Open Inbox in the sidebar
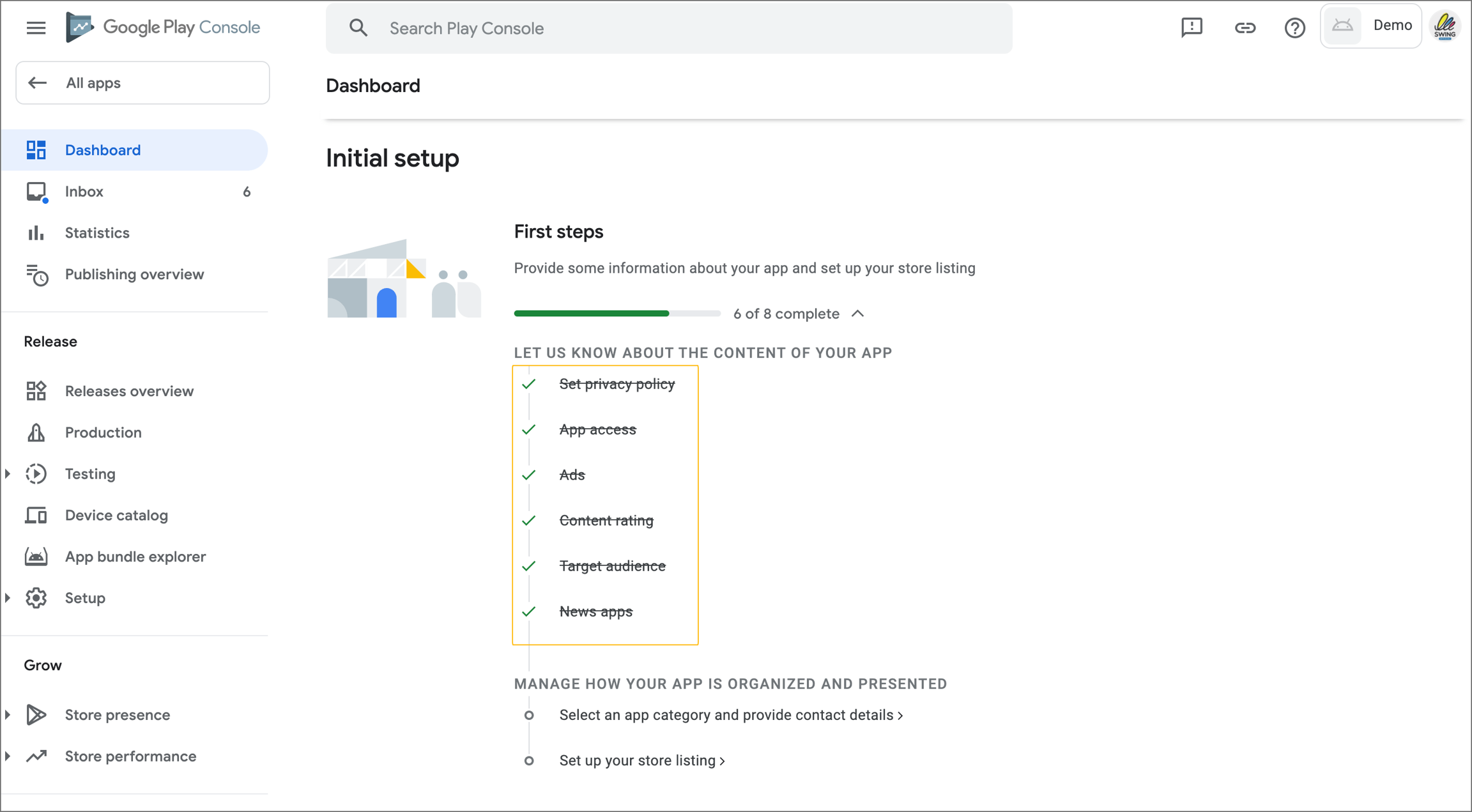Viewport: 1472px width, 812px height. pos(84,192)
